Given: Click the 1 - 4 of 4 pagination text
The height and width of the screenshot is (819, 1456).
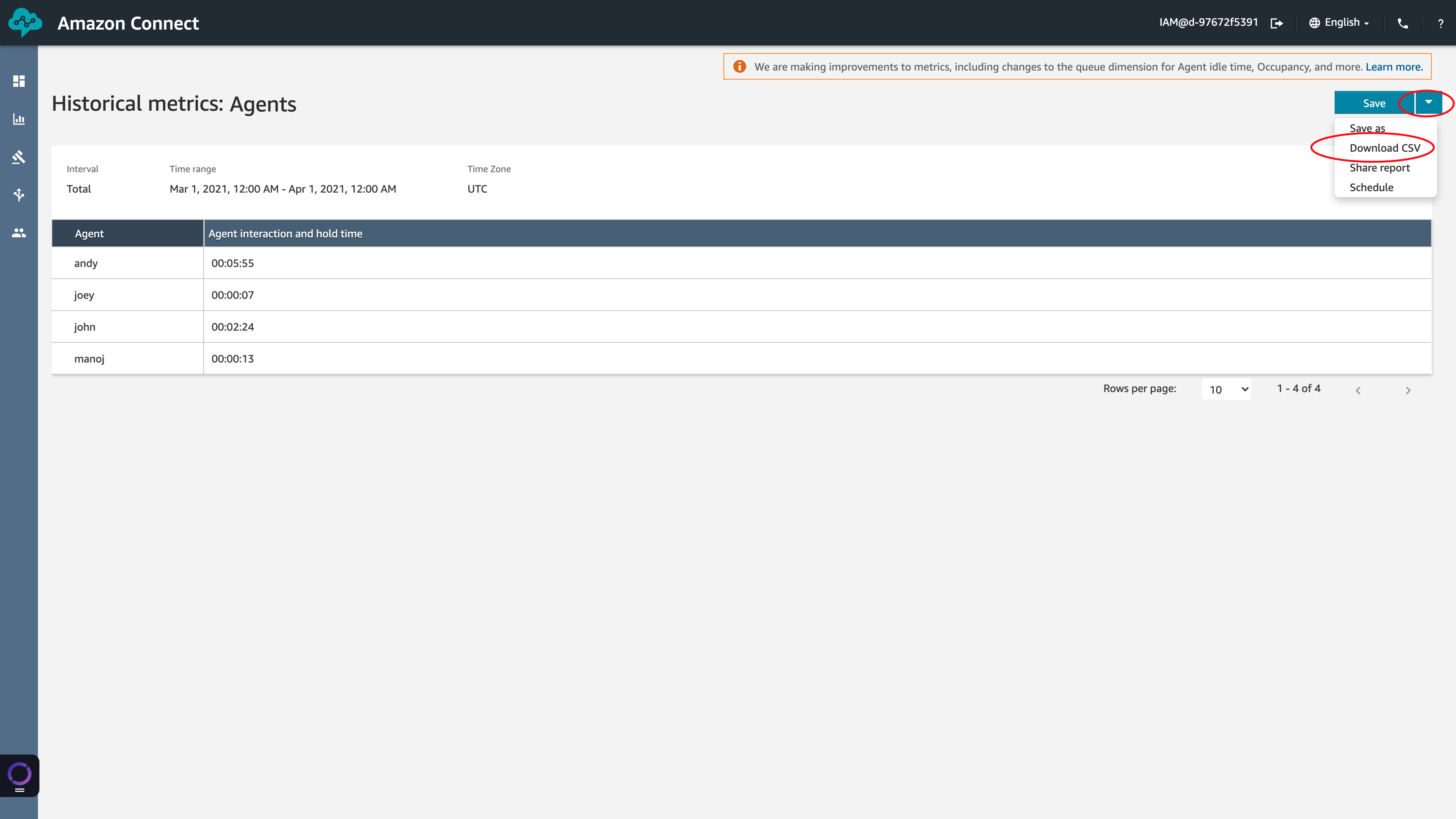Looking at the screenshot, I should [x=1298, y=388].
